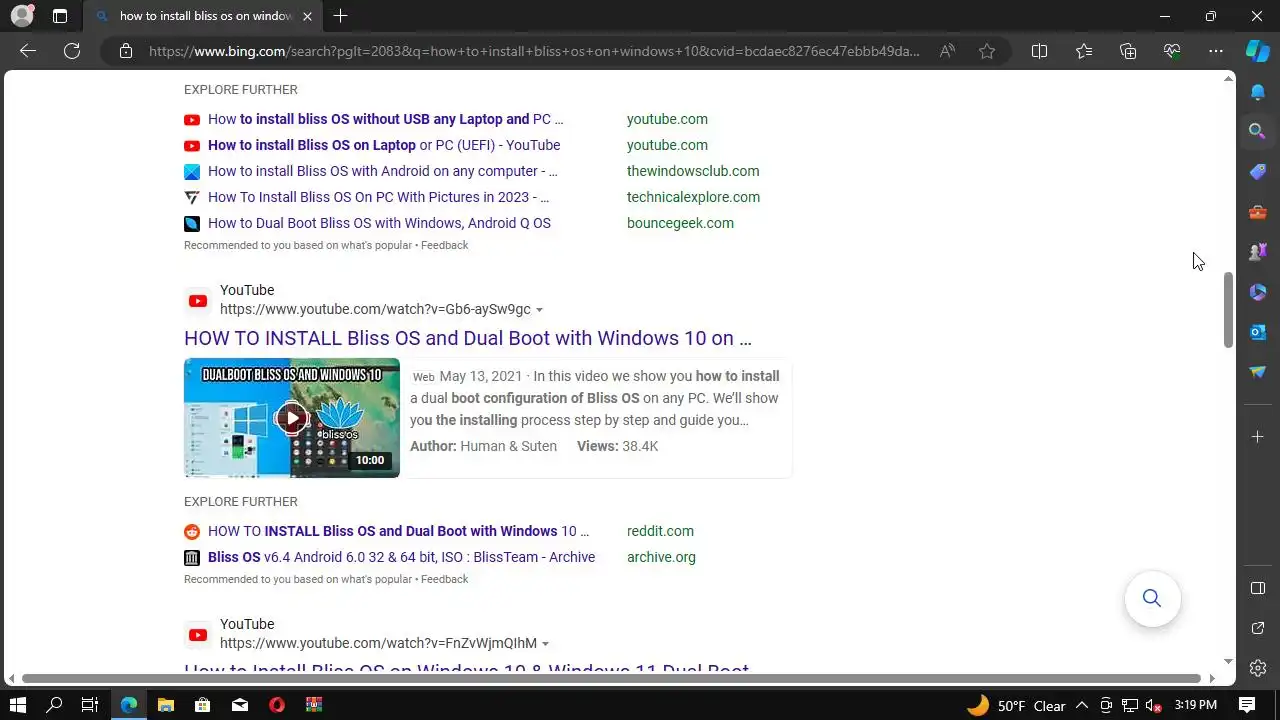
Task: Open File Explorer from taskbar
Action: [166, 705]
